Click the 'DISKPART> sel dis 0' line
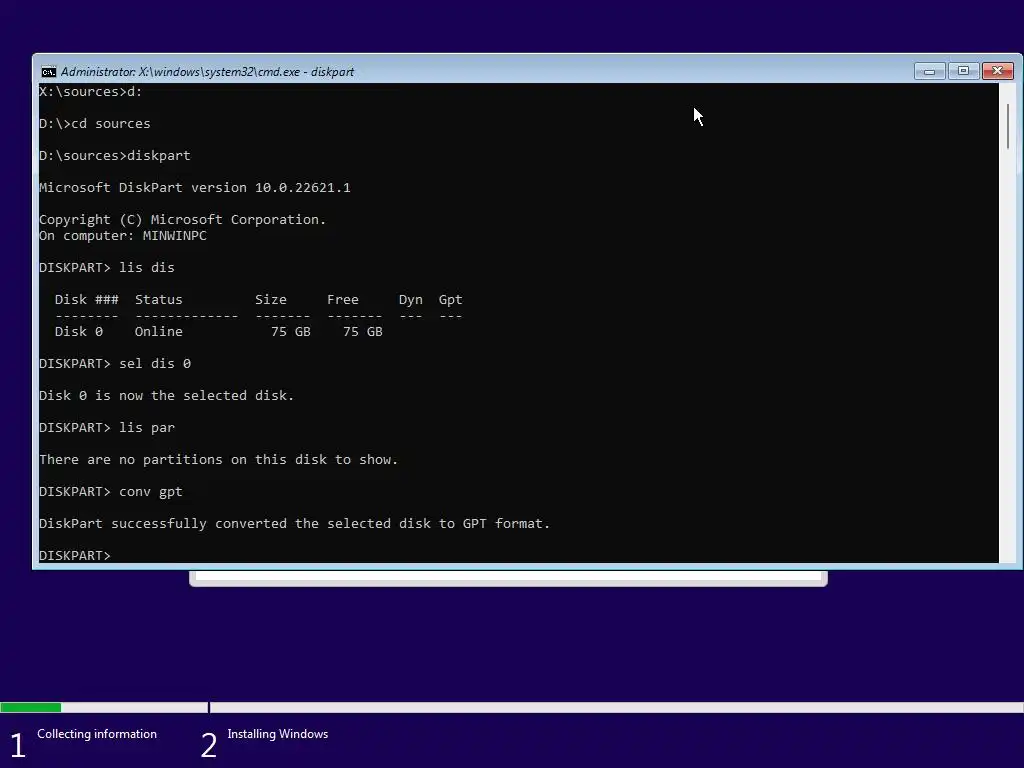The height and width of the screenshot is (768, 1024). [115, 364]
